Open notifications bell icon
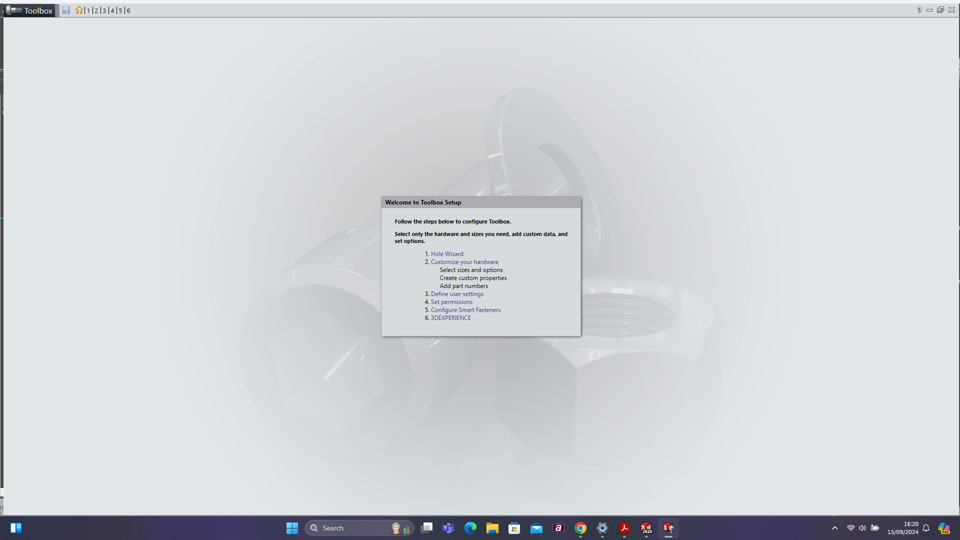The height and width of the screenshot is (540, 960). (x=926, y=528)
